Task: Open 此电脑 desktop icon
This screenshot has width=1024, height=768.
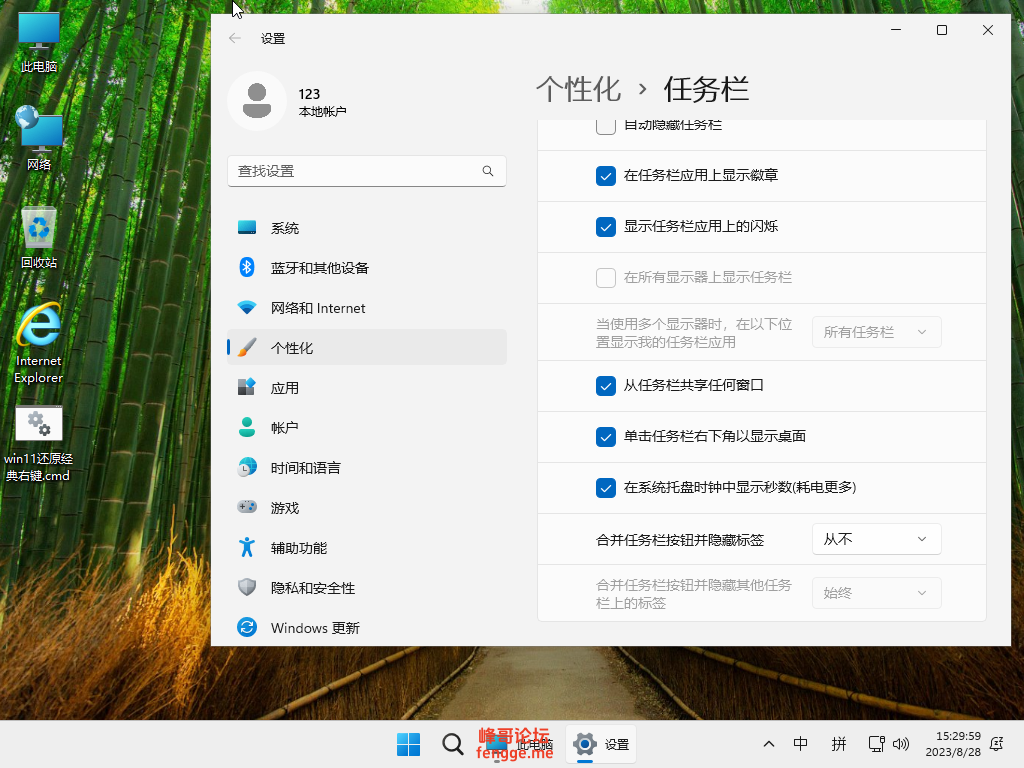Action: click(39, 42)
